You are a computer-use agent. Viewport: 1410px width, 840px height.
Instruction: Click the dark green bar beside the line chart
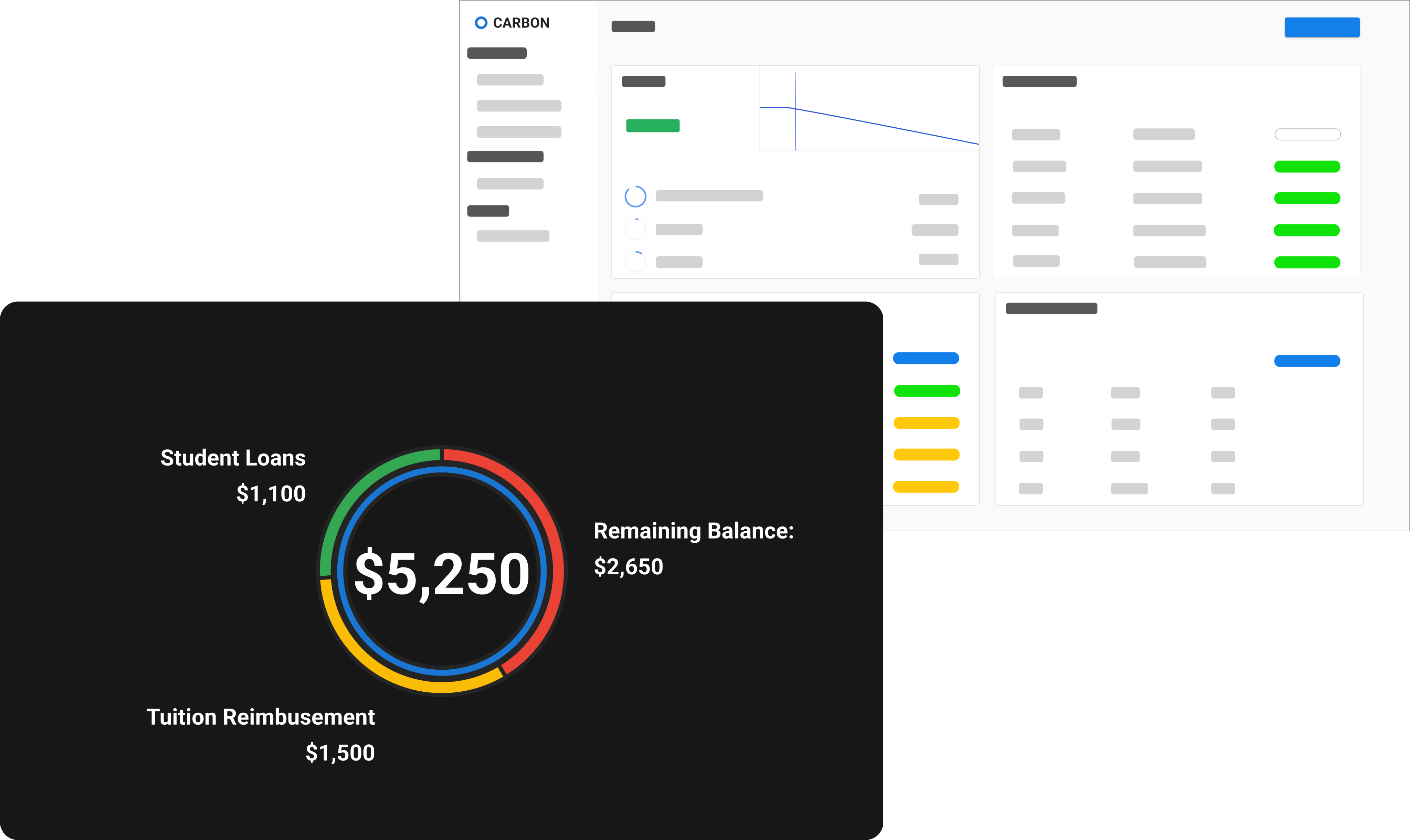(x=652, y=126)
